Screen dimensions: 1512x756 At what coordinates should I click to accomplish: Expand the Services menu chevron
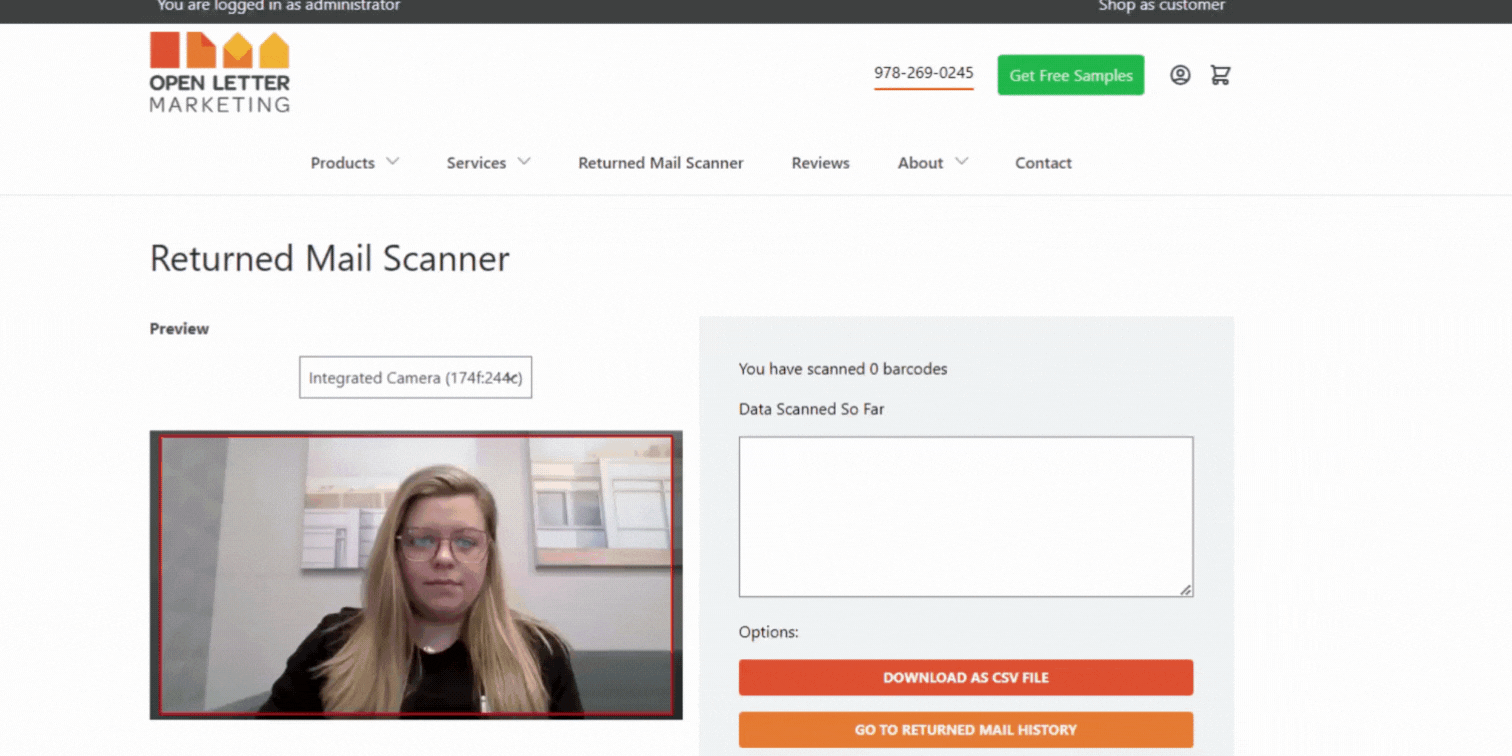pos(524,162)
